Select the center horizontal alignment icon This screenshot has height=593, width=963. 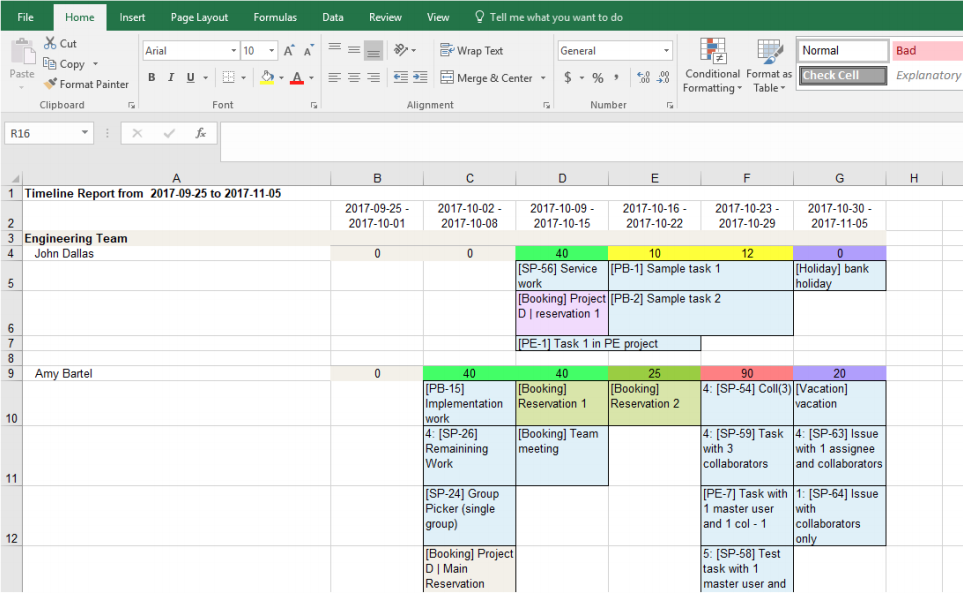click(x=354, y=78)
